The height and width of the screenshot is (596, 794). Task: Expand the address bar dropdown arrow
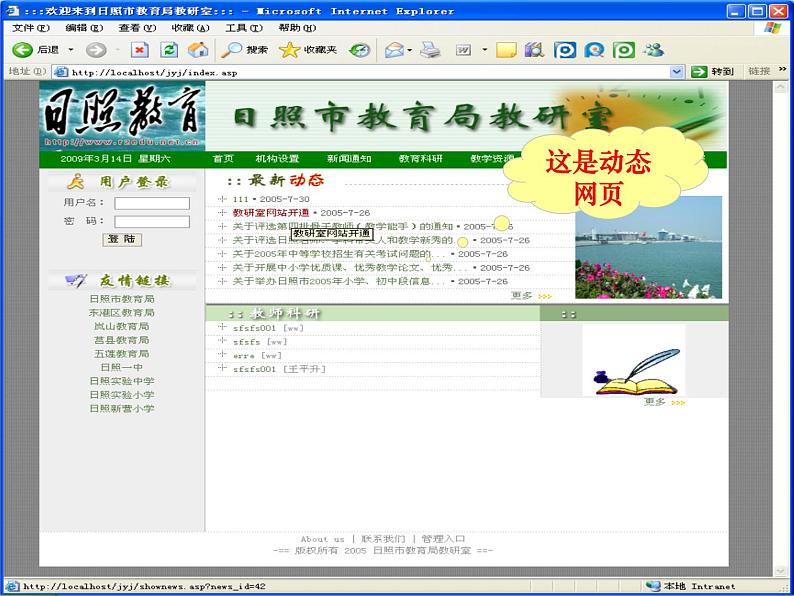pos(677,71)
